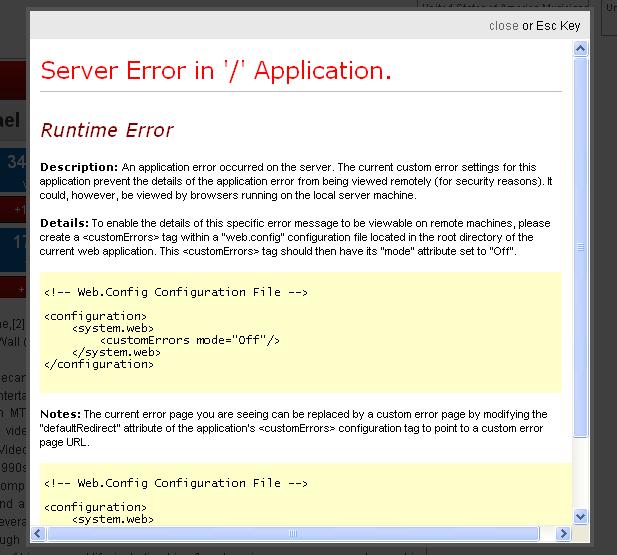Click the bold "Description:" label

coord(79,166)
